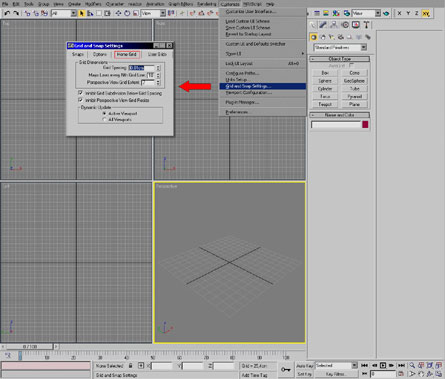Click Perspective View Grid Extent spinner
The width and height of the screenshot is (445, 379).
[x=158, y=82]
